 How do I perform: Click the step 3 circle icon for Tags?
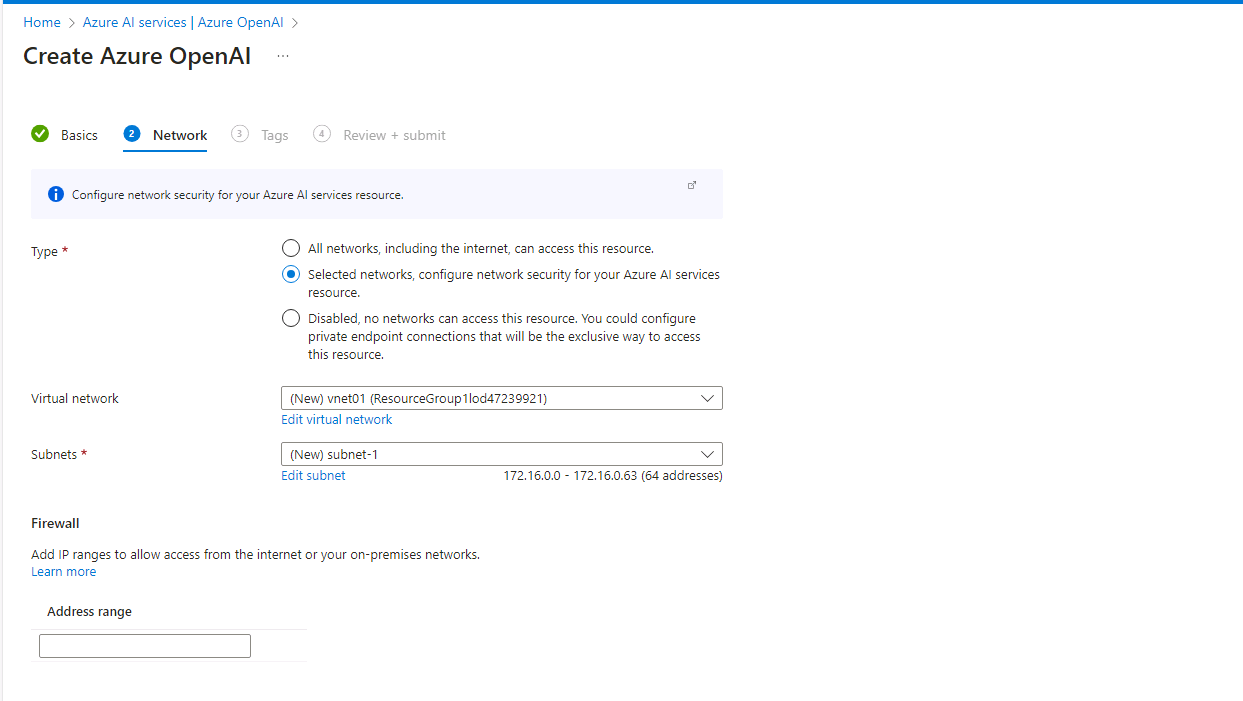click(240, 134)
